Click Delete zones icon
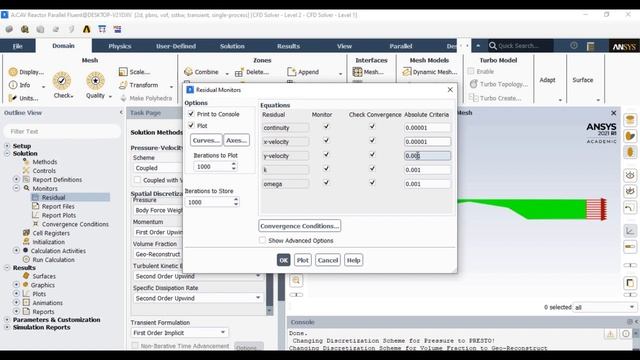Screen dimensions: 640x360 click(x=239, y=73)
